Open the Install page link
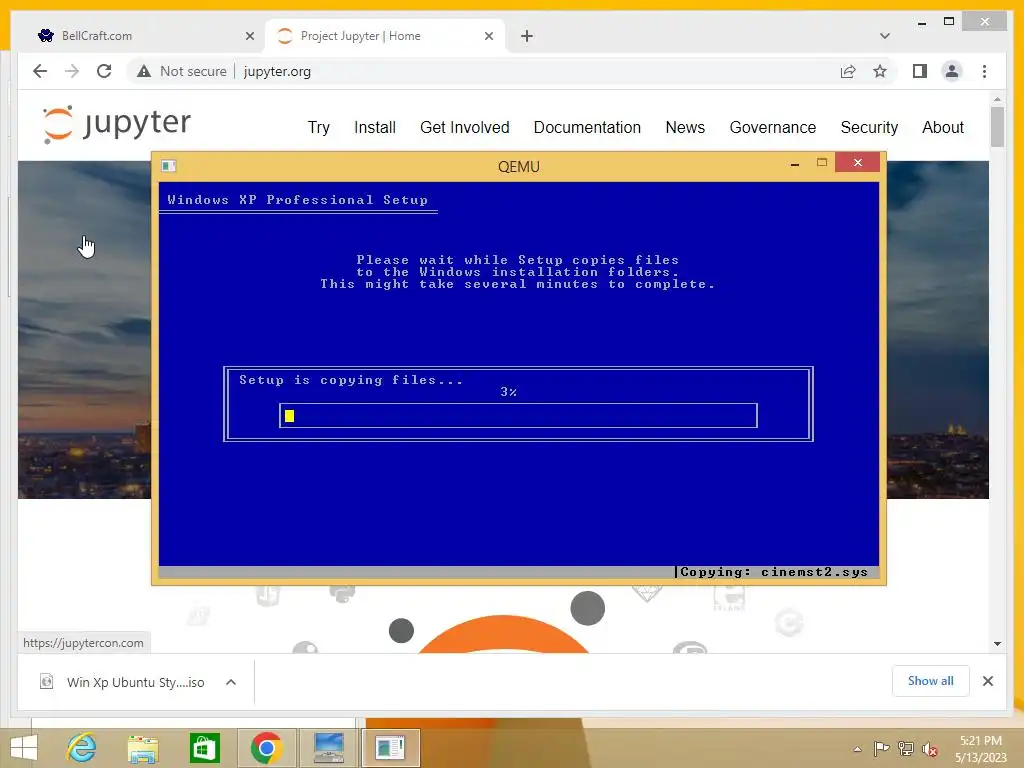This screenshot has height=768, width=1024. [375, 127]
